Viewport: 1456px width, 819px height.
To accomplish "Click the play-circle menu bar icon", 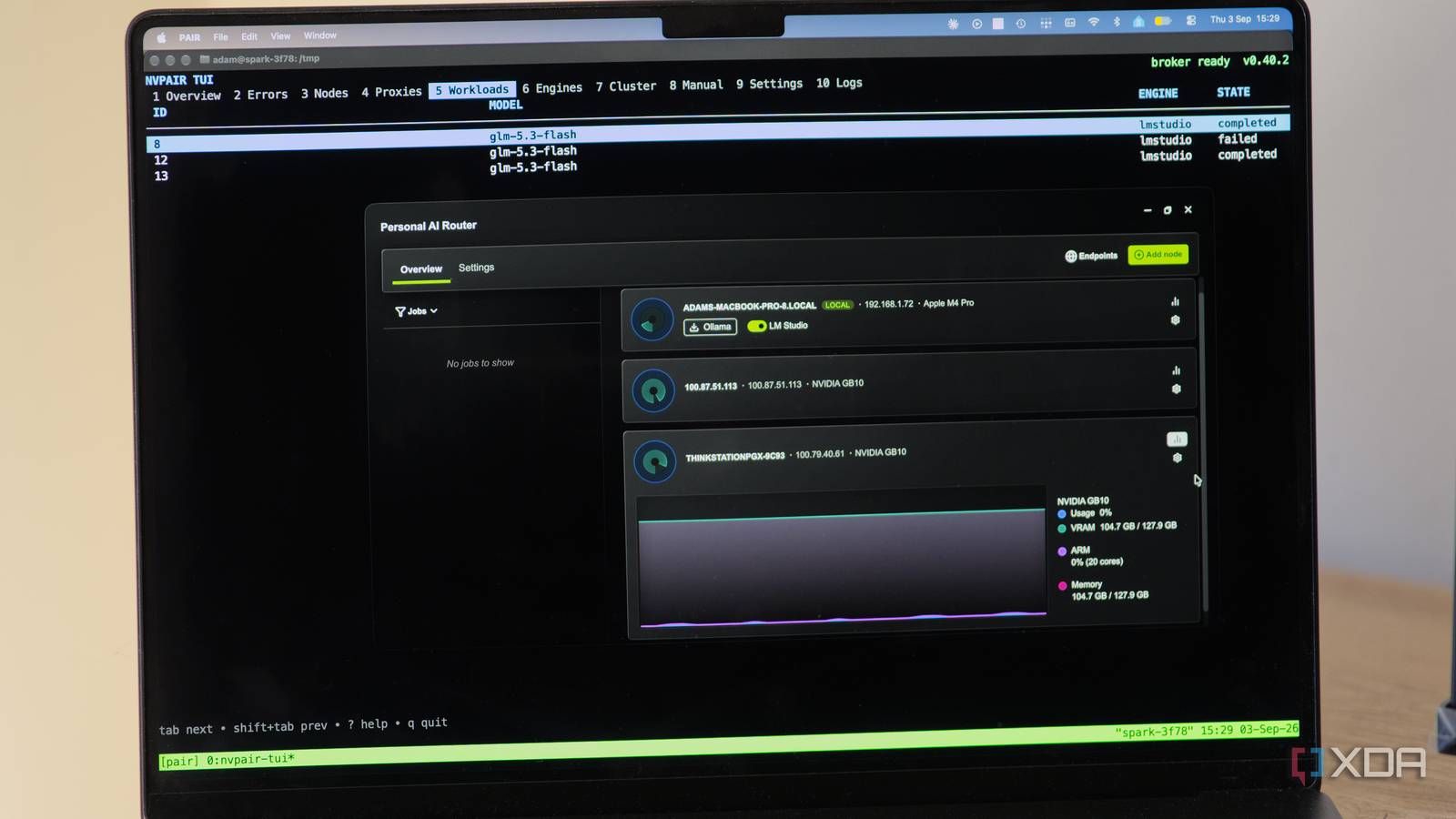I will tap(976, 25).
